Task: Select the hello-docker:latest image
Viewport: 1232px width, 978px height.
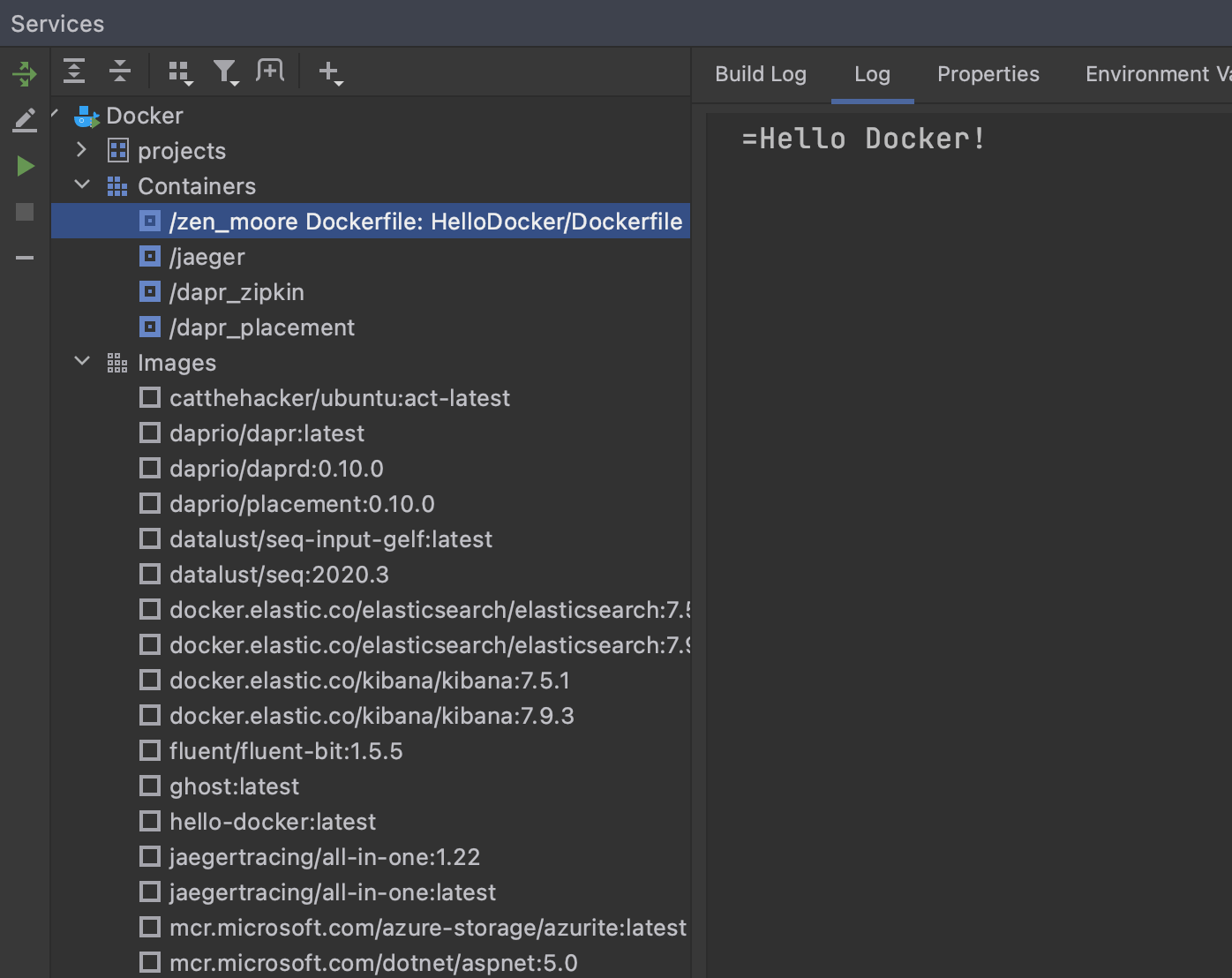Action: coord(272,821)
